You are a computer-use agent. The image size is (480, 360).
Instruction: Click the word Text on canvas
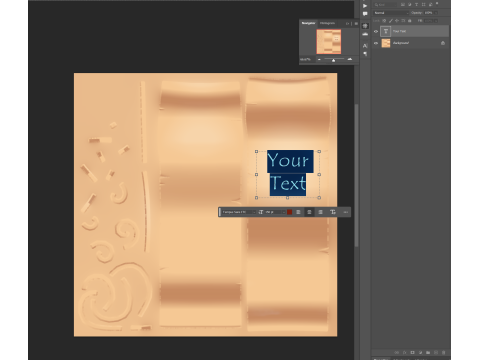288,183
